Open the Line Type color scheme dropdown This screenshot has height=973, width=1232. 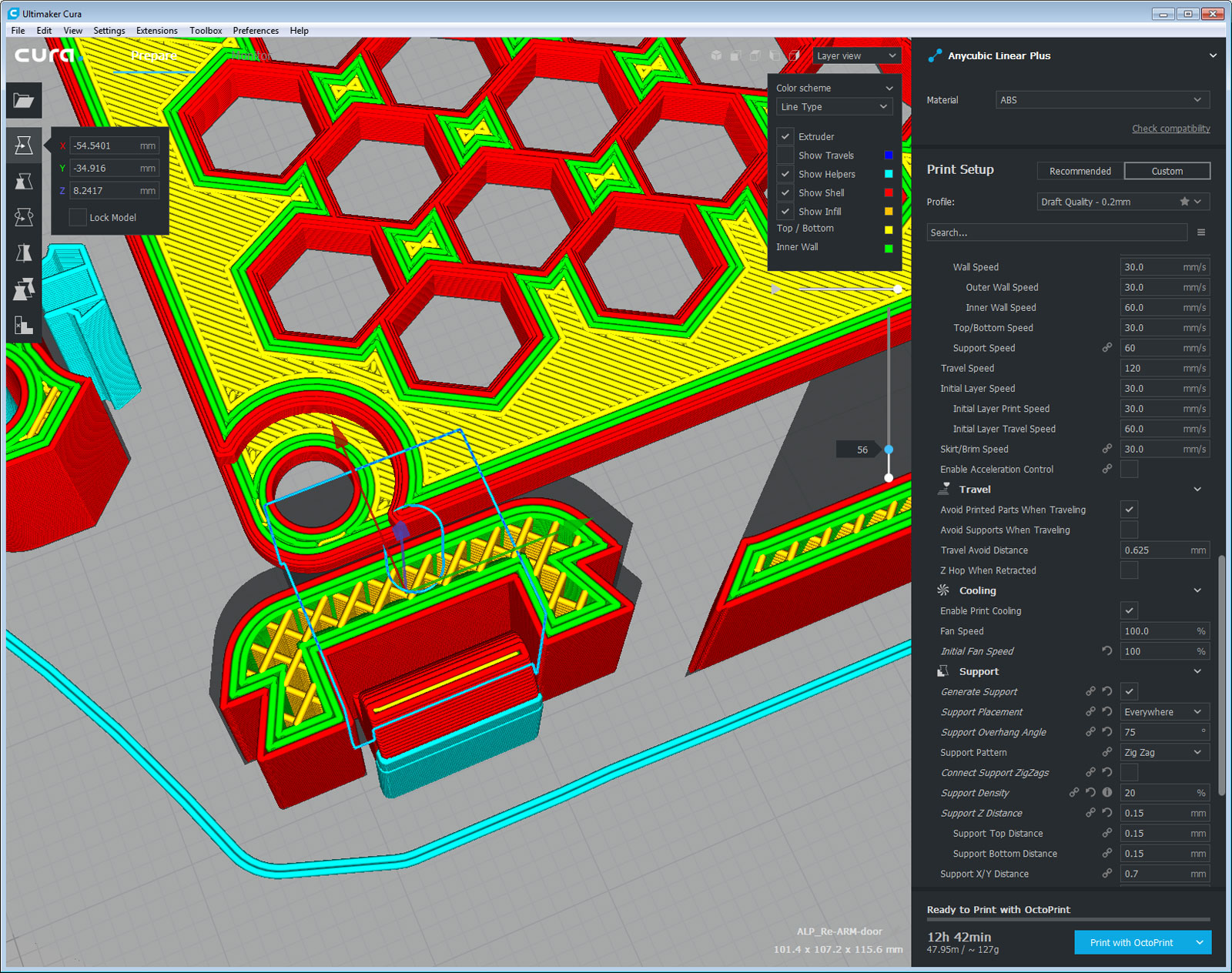point(834,107)
